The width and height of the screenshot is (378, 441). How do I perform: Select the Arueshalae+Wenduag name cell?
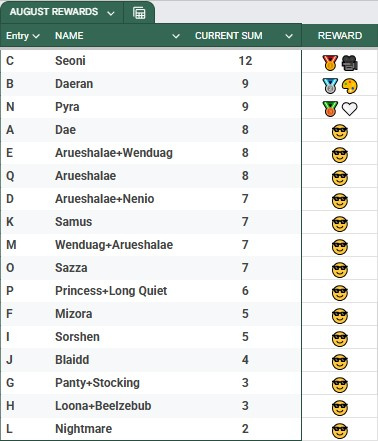[x=114, y=153]
